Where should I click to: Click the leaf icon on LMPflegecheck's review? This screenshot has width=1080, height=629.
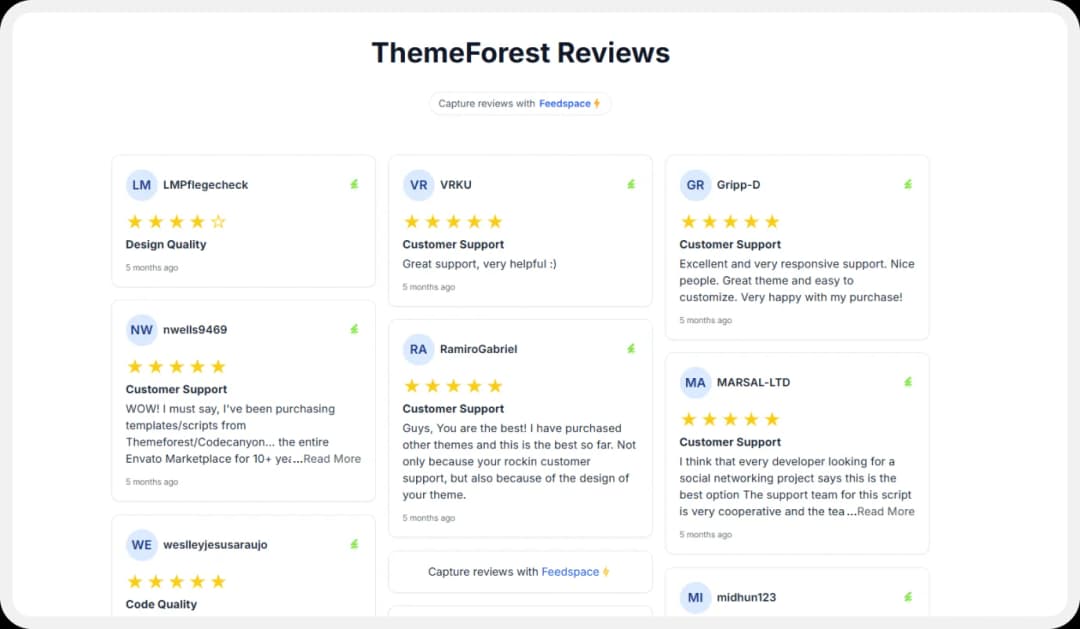(x=354, y=184)
